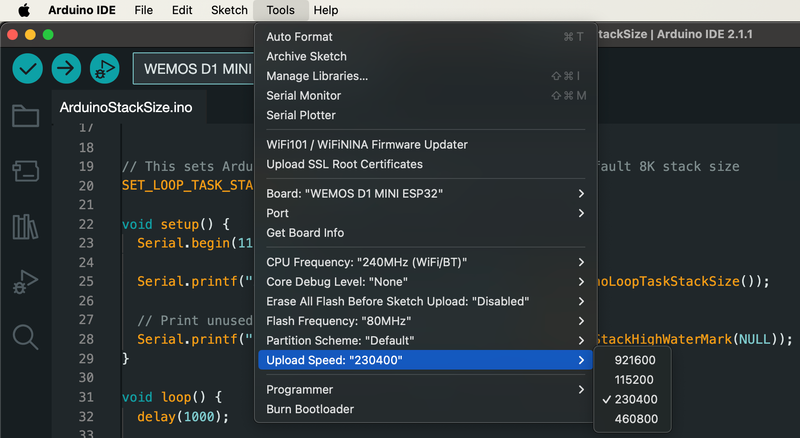Switch to the ArduinoStackSize.ino tab
The image size is (800, 438).
[126, 107]
